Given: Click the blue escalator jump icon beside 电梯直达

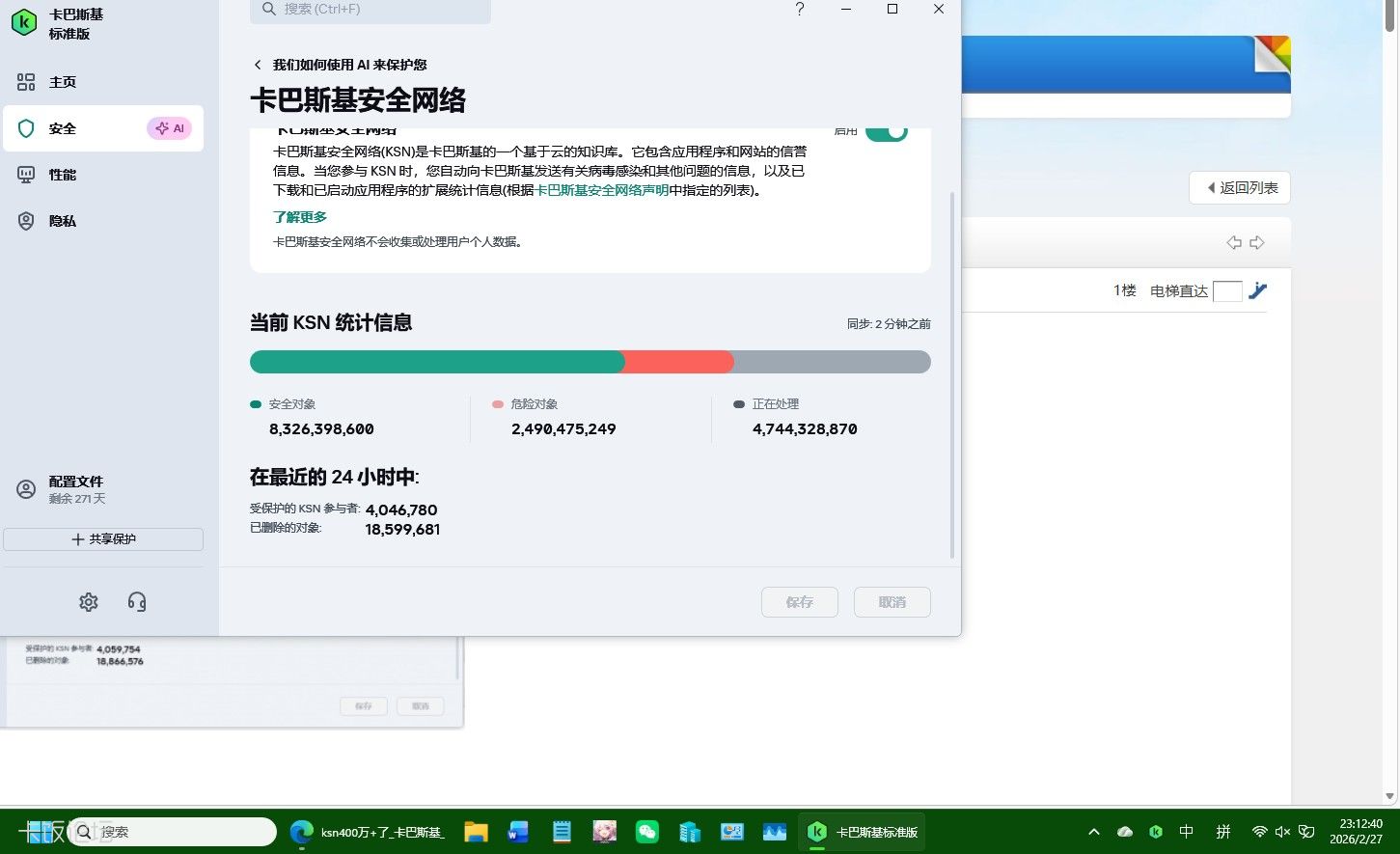Looking at the screenshot, I should coord(1258,290).
